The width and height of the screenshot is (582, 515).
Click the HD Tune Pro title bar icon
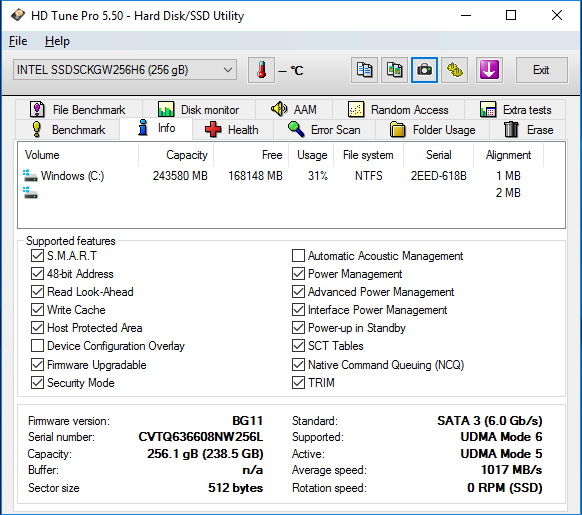[17, 15]
